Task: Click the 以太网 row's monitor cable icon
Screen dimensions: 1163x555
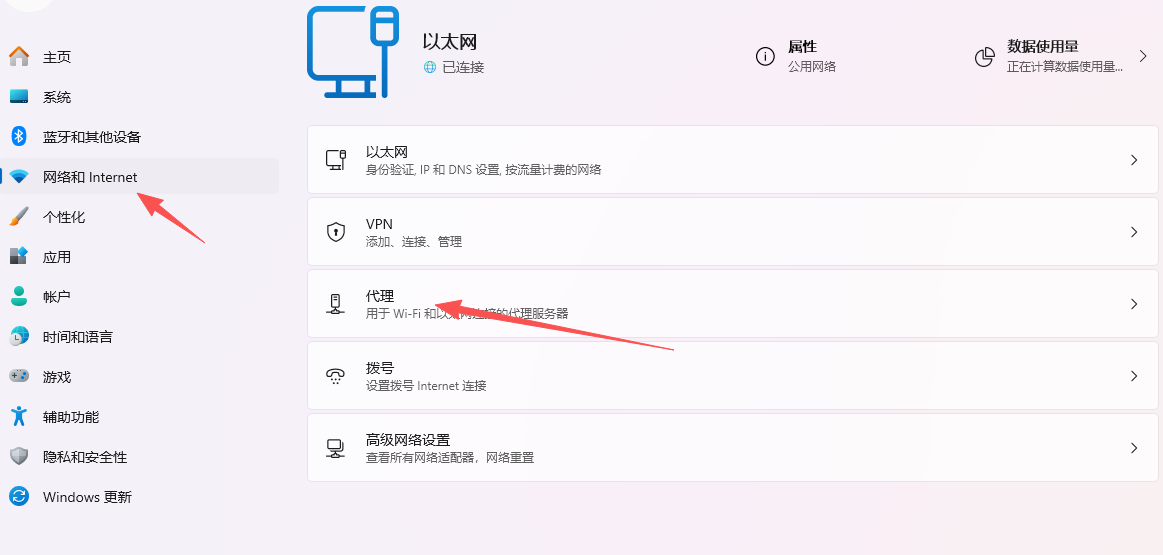Action: (336, 160)
